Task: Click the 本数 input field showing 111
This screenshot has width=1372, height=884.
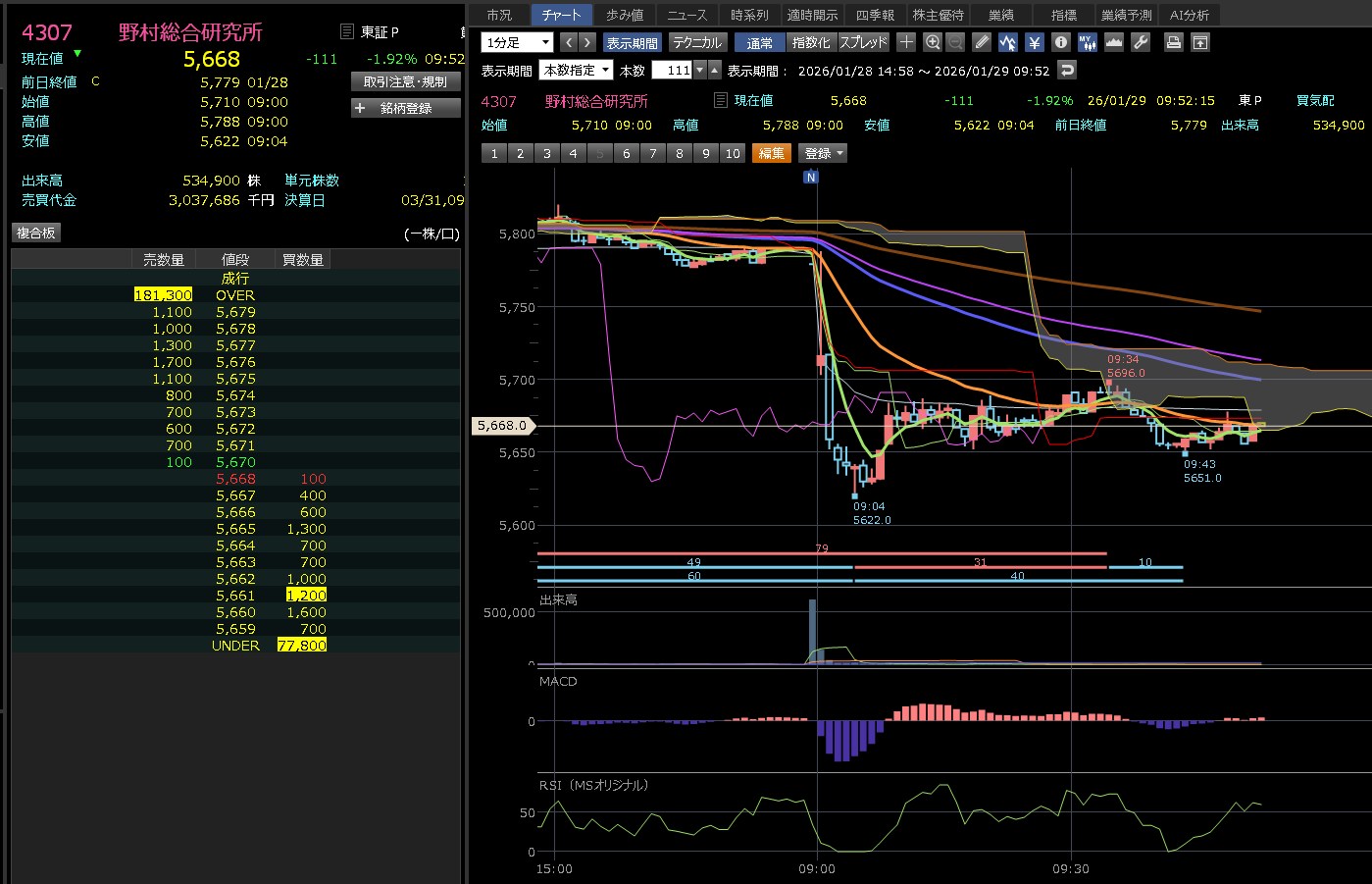Action: (x=673, y=70)
